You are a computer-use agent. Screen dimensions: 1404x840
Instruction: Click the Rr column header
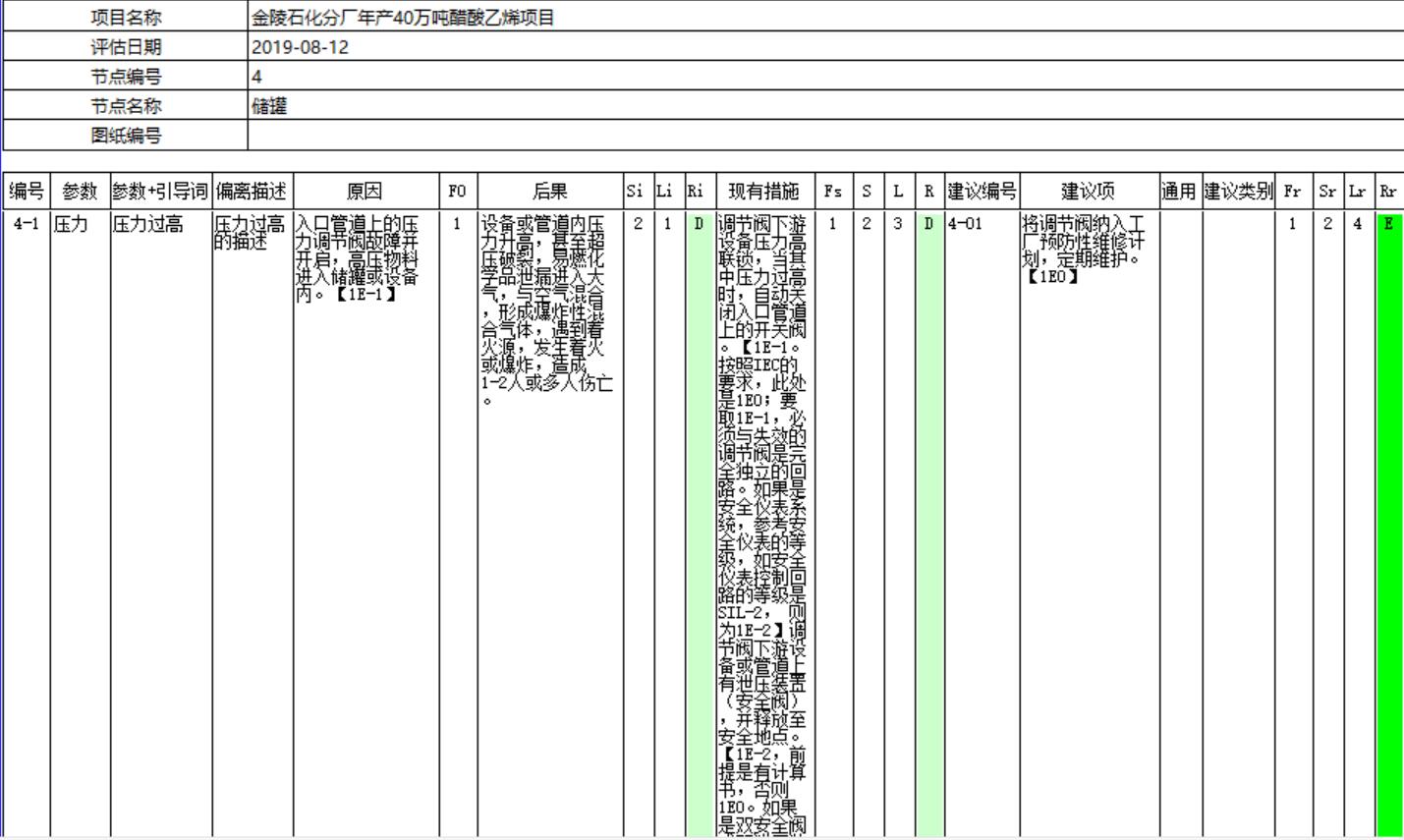pos(1389,192)
